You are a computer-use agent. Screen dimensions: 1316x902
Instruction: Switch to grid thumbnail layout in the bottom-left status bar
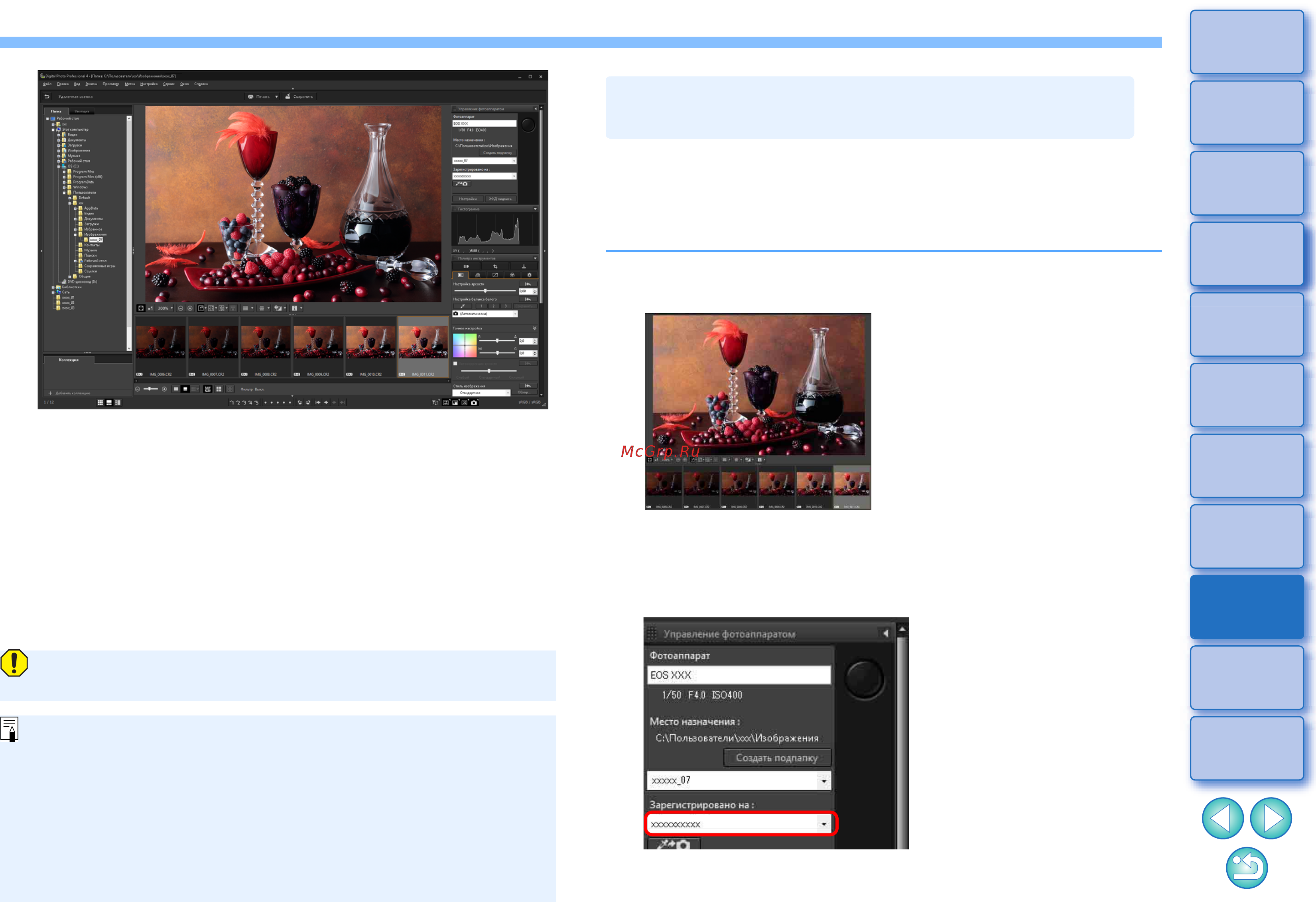tap(100, 402)
